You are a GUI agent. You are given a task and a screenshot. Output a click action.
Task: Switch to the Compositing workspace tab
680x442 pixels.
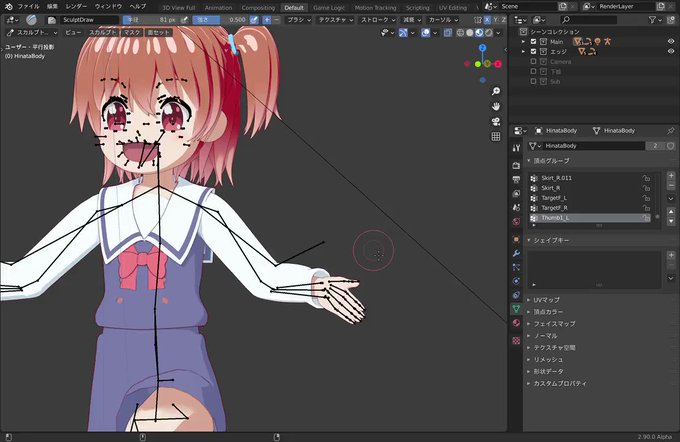258,8
